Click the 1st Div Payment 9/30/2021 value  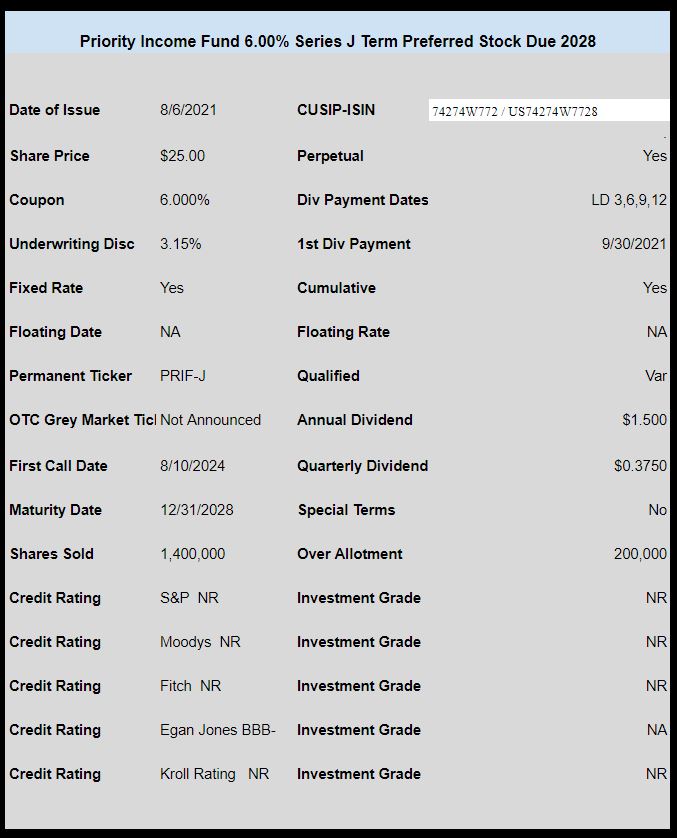click(634, 244)
